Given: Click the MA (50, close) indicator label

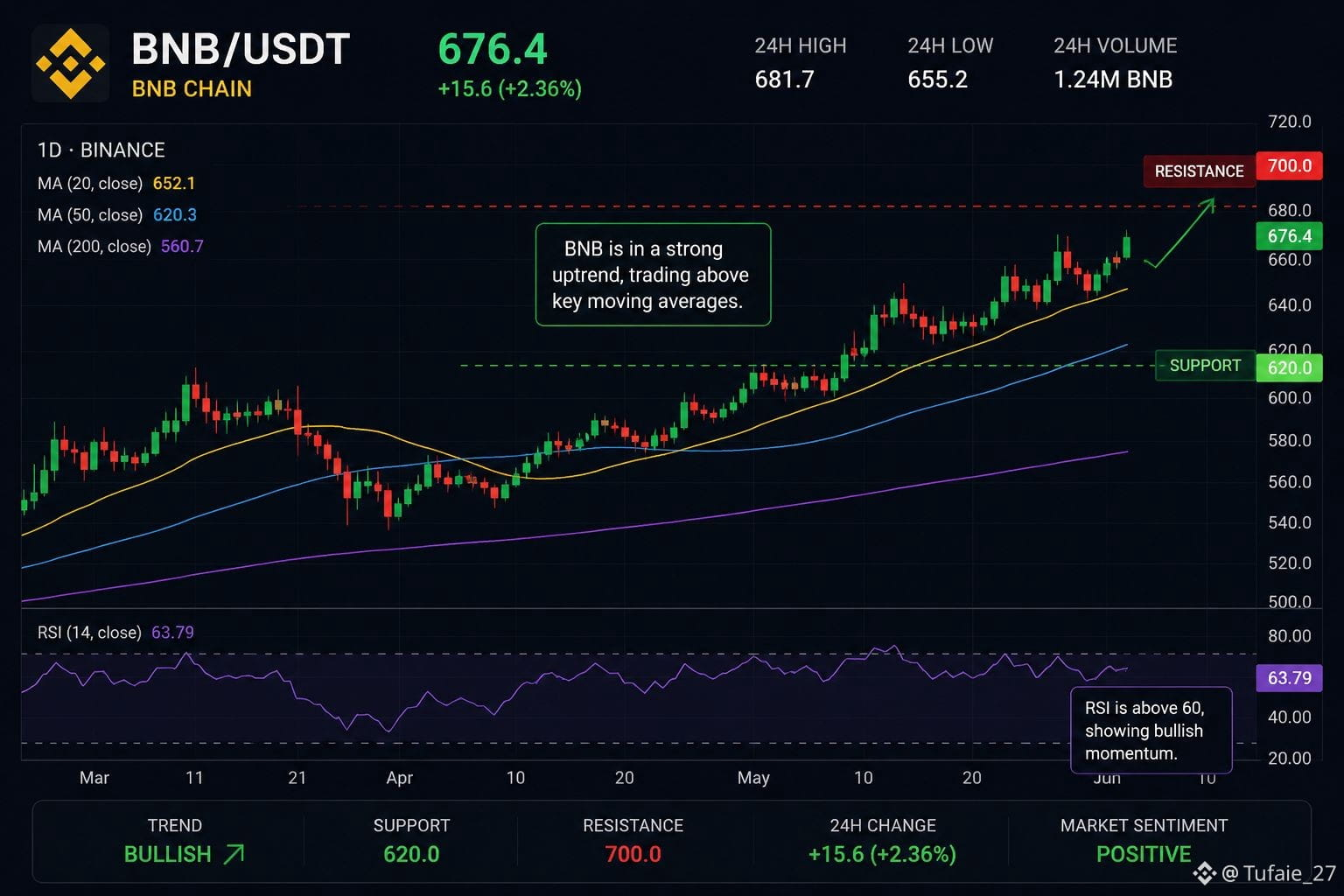Looking at the screenshot, I should [x=90, y=215].
